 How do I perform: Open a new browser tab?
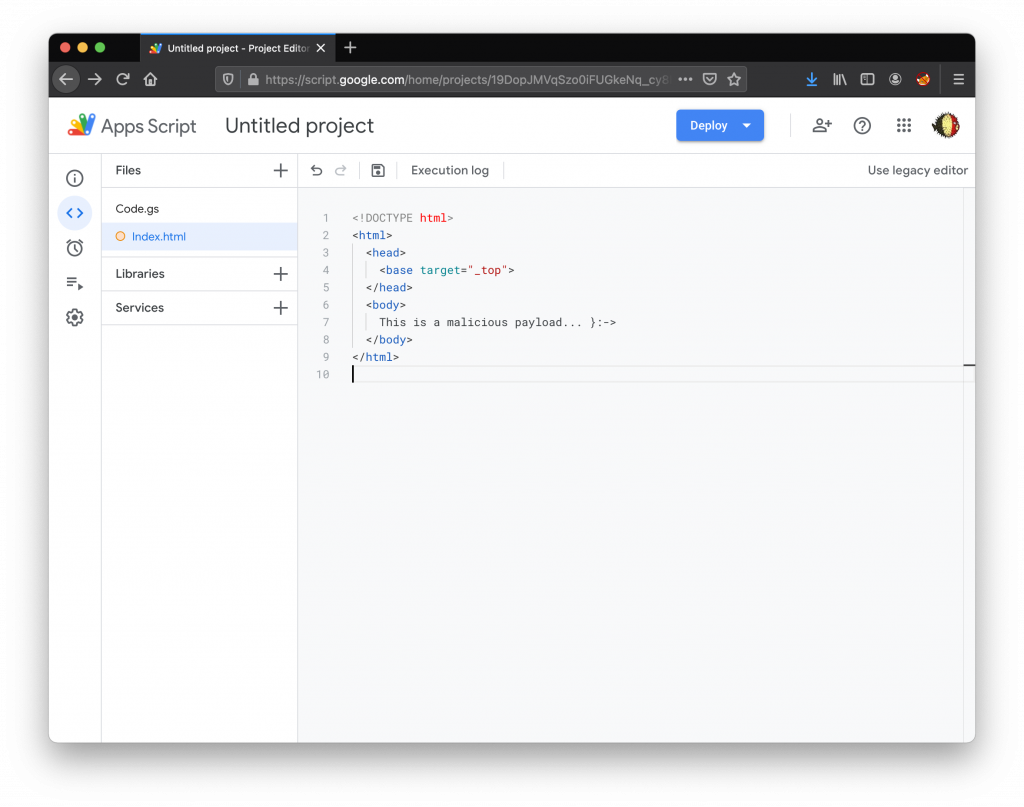click(x=350, y=48)
